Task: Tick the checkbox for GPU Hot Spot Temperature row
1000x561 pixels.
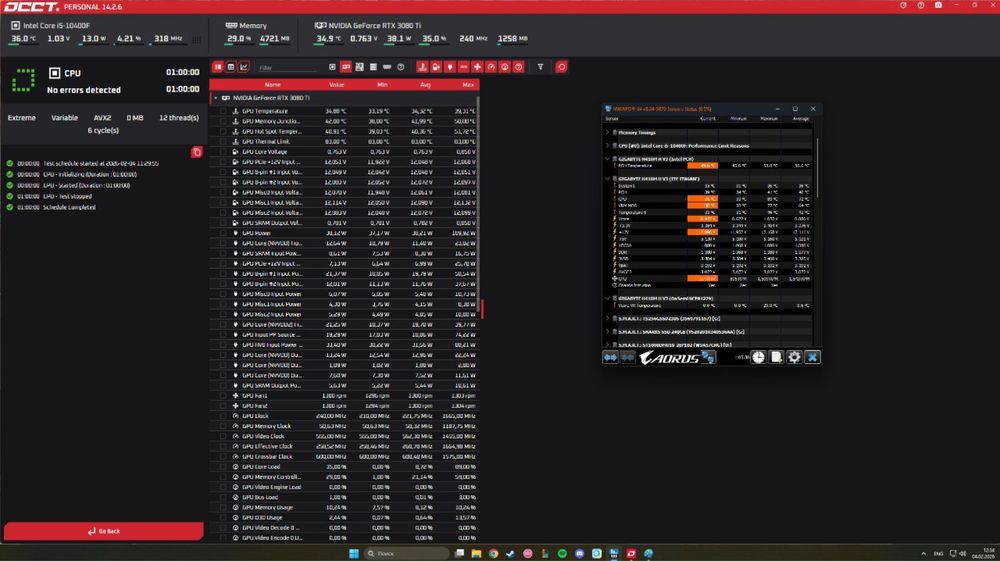Action: point(223,131)
